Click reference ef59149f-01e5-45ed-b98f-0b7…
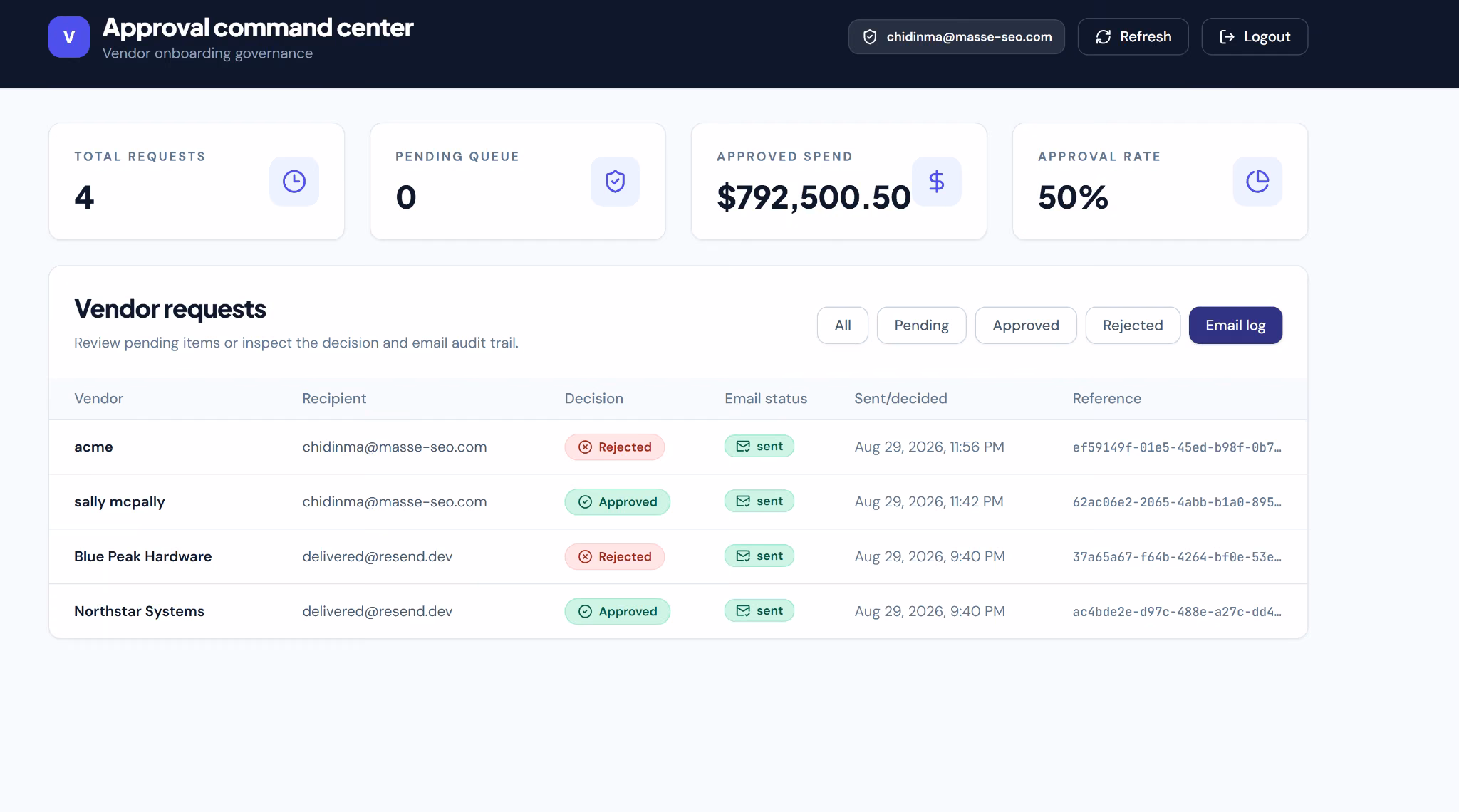The height and width of the screenshot is (812, 1459). (x=1177, y=447)
